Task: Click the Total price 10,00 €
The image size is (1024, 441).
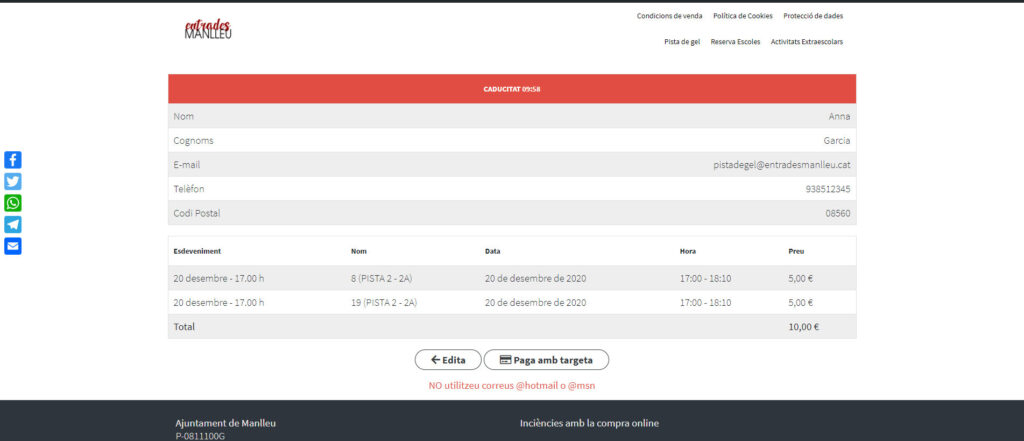Action: [x=803, y=327]
